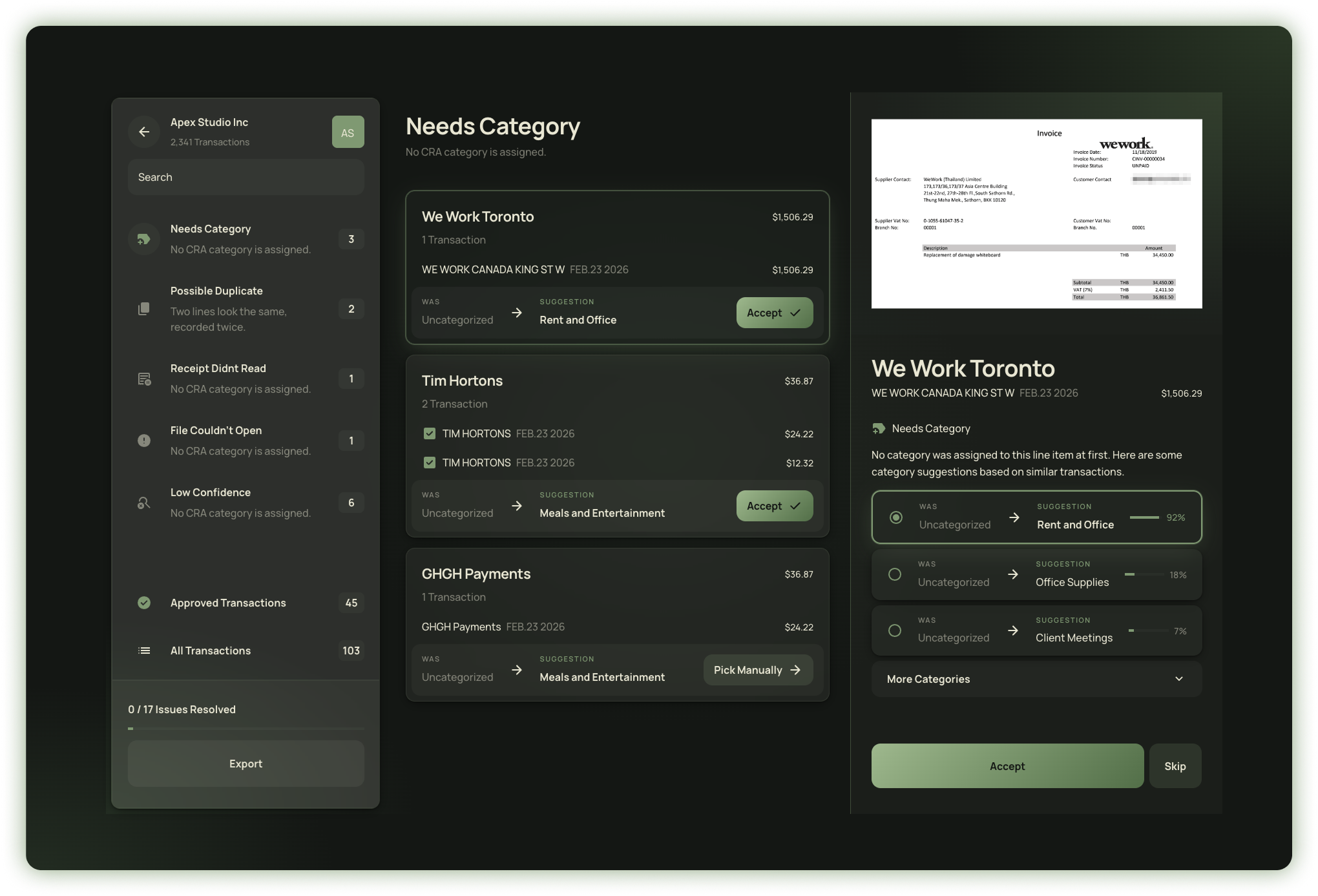Uncheck the $12.32 TIM HORTONS transaction
The image size is (1318, 896).
pyautogui.click(x=430, y=463)
